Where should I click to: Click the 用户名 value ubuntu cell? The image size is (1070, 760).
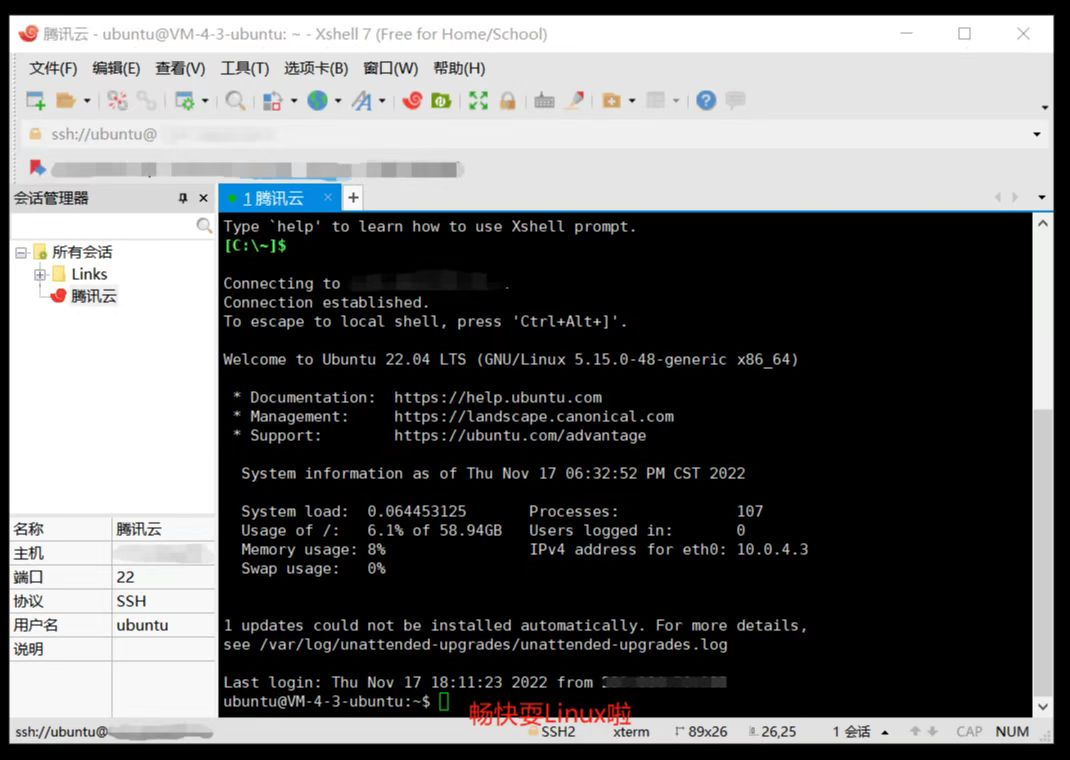pyautogui.click(x=163, y=625)
